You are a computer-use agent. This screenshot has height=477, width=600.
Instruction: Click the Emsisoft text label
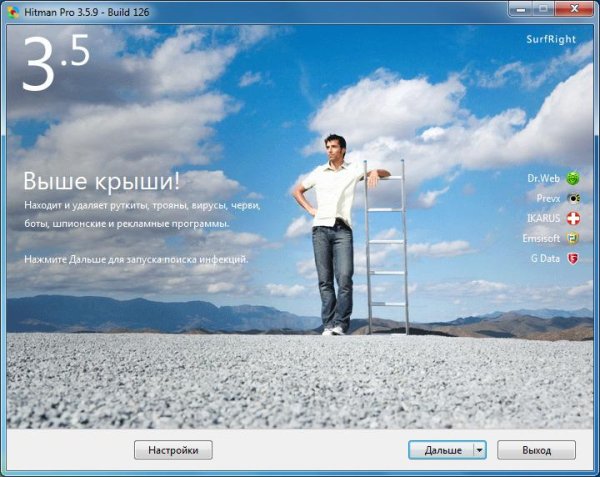541,238
